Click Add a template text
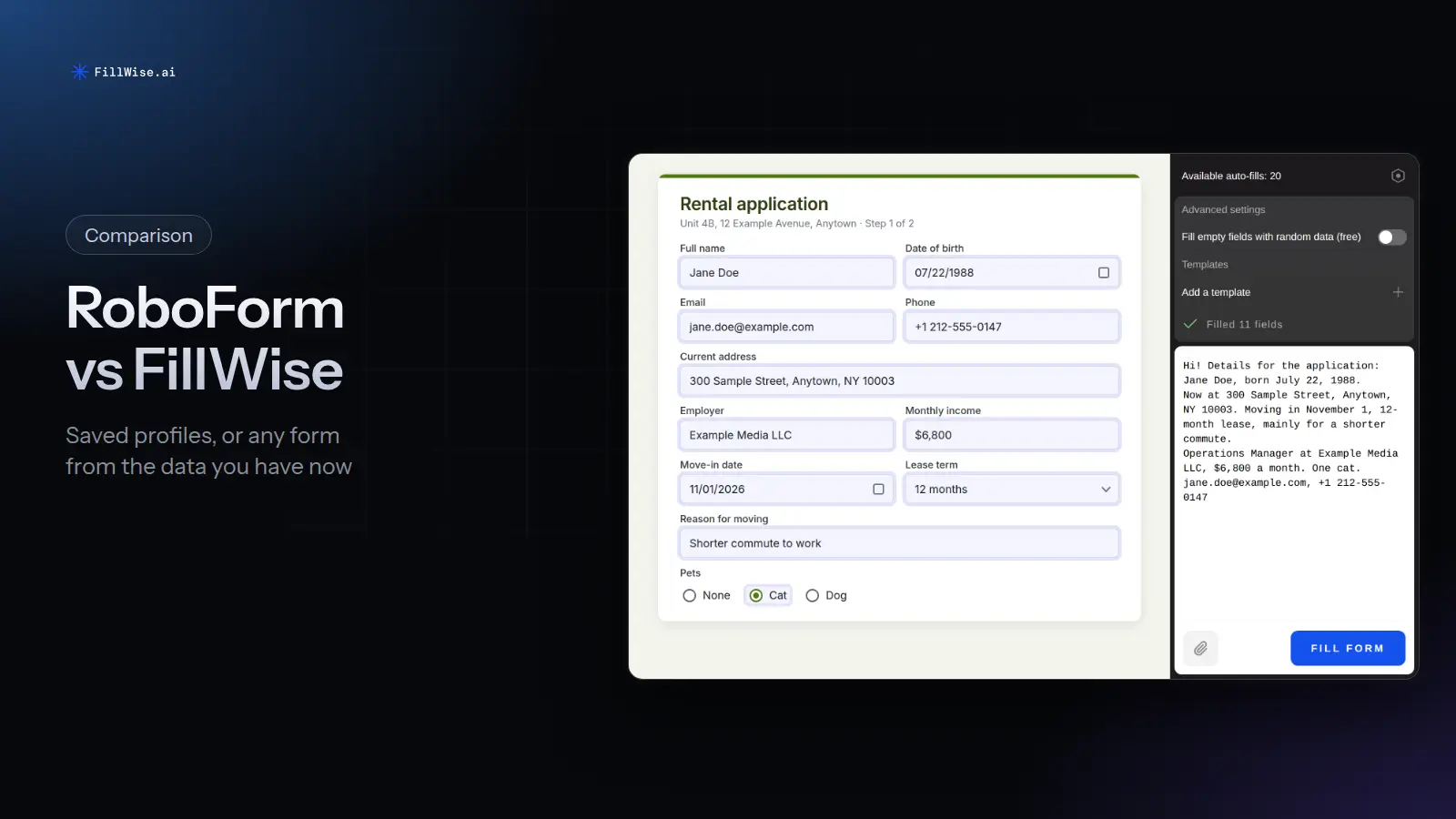Image resolution: width=1456 pixels, height=819 pixels. click(1216, 292)
